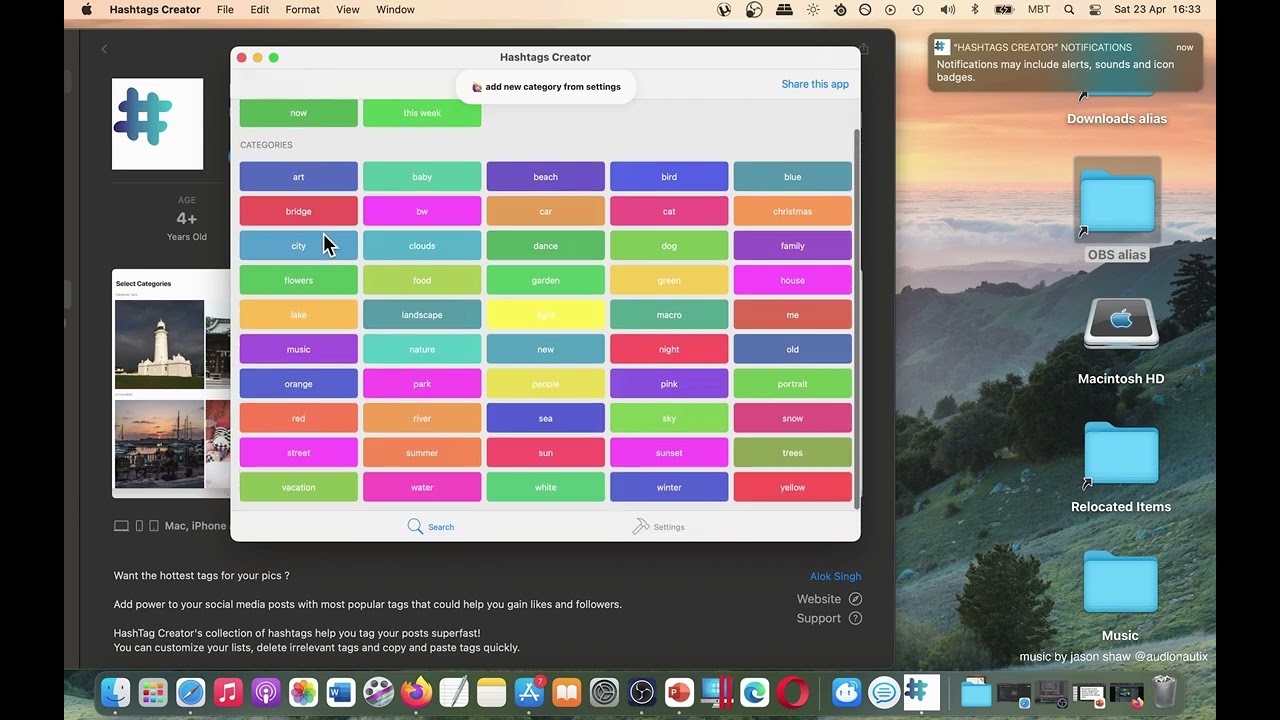Open Safari from the dock
The image size is (1280, 720).
(191, 692)
